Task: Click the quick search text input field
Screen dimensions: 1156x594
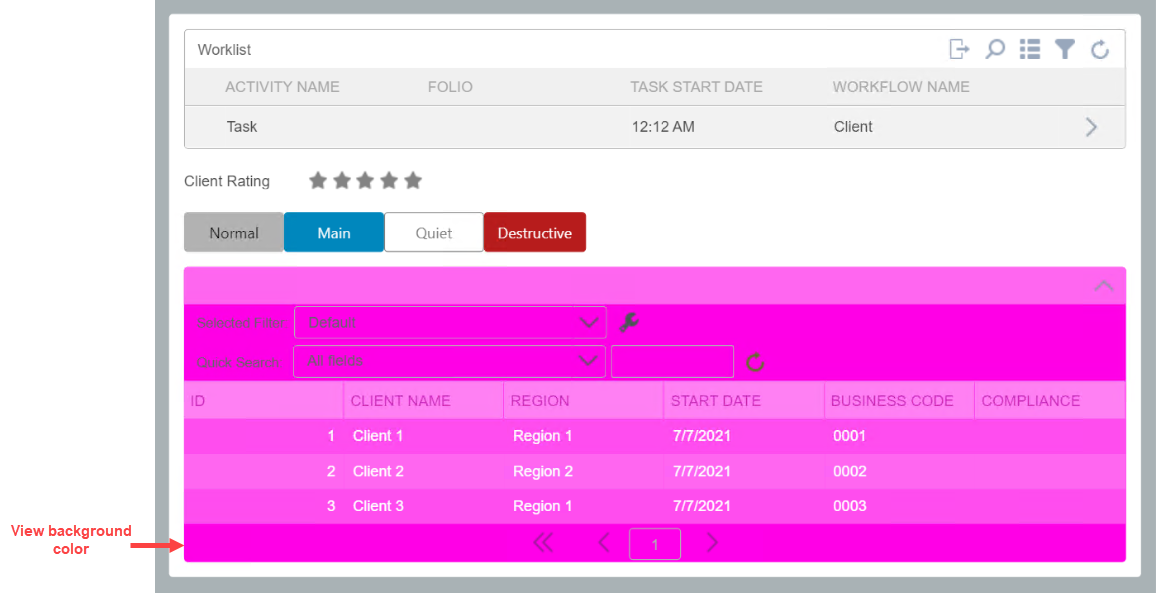Action: (672, 362)
